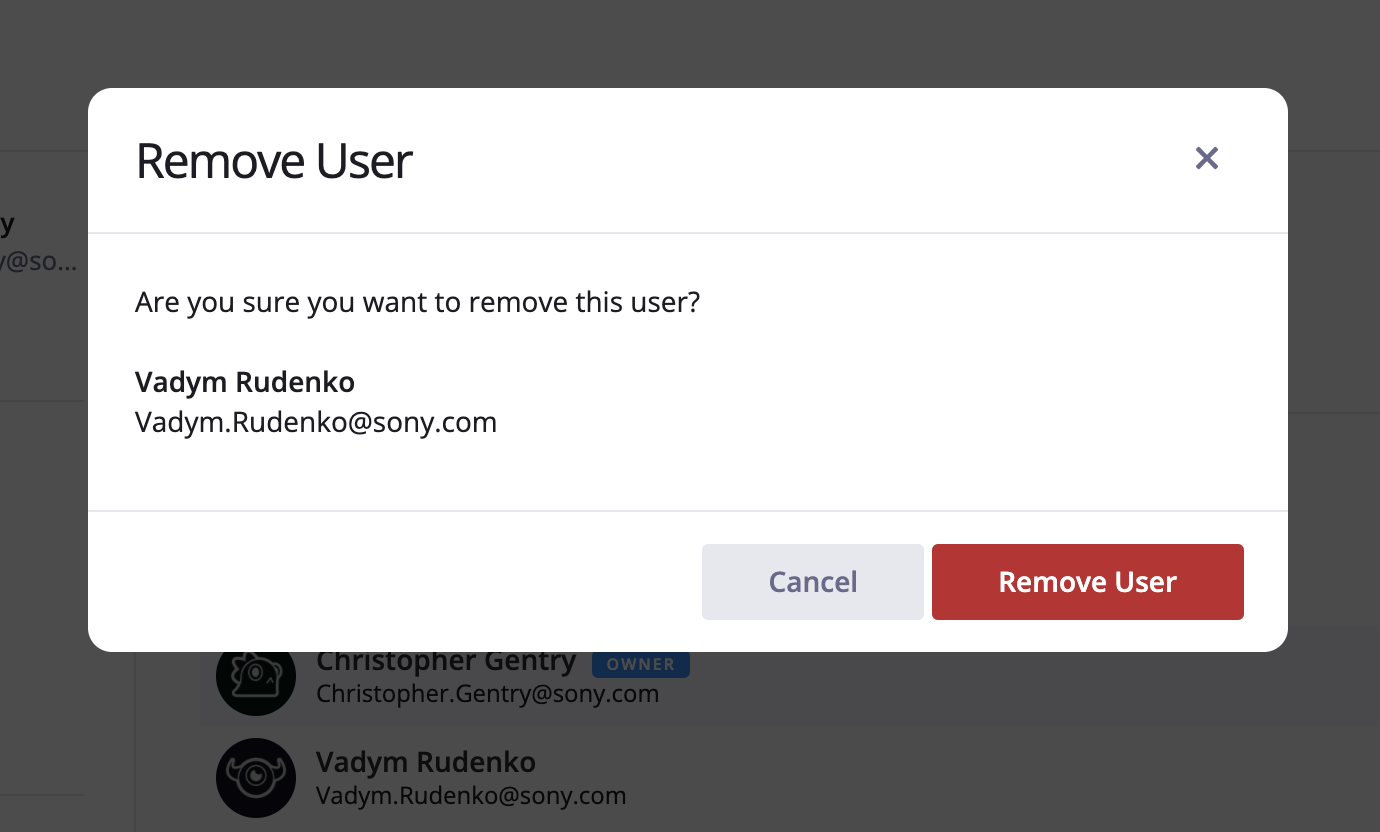Viewport: 1380px width, 832px height.
Task: Close the Remove User dialog with X
Action: click(x=1207, y=158)
